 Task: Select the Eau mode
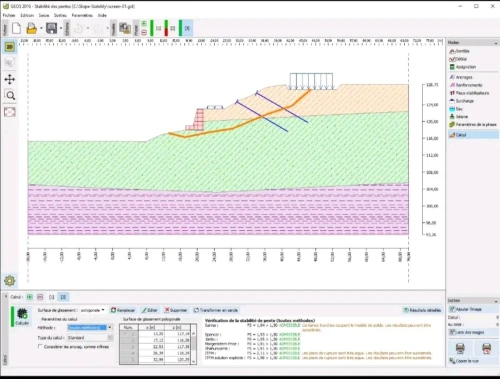(456, 109)
